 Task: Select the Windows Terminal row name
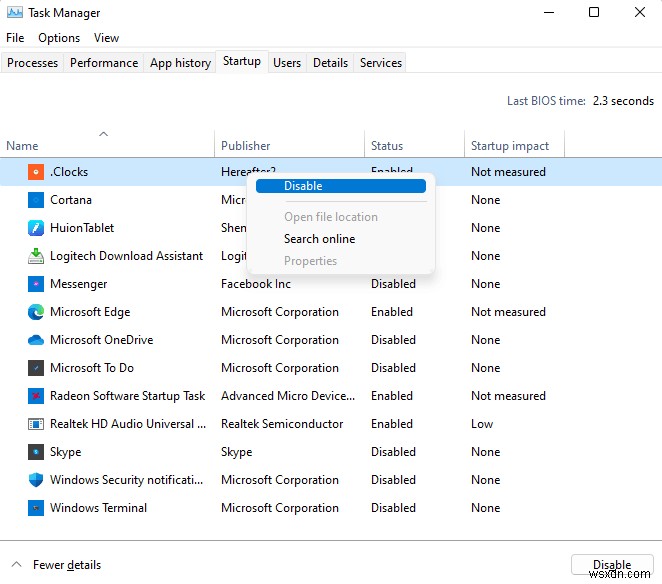click(98, 508)
